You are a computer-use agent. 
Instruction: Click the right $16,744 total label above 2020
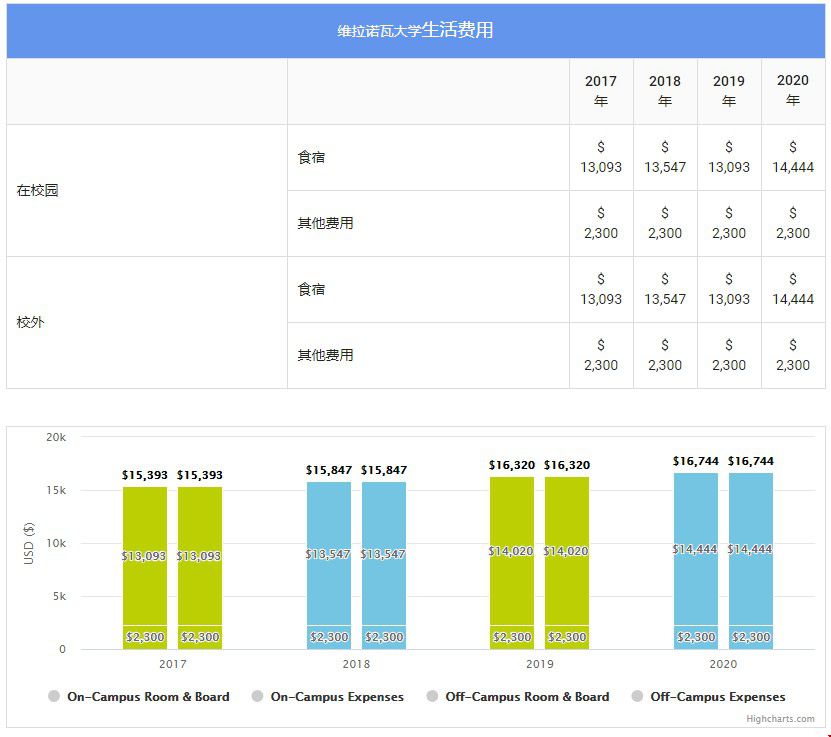coord(751,461)
